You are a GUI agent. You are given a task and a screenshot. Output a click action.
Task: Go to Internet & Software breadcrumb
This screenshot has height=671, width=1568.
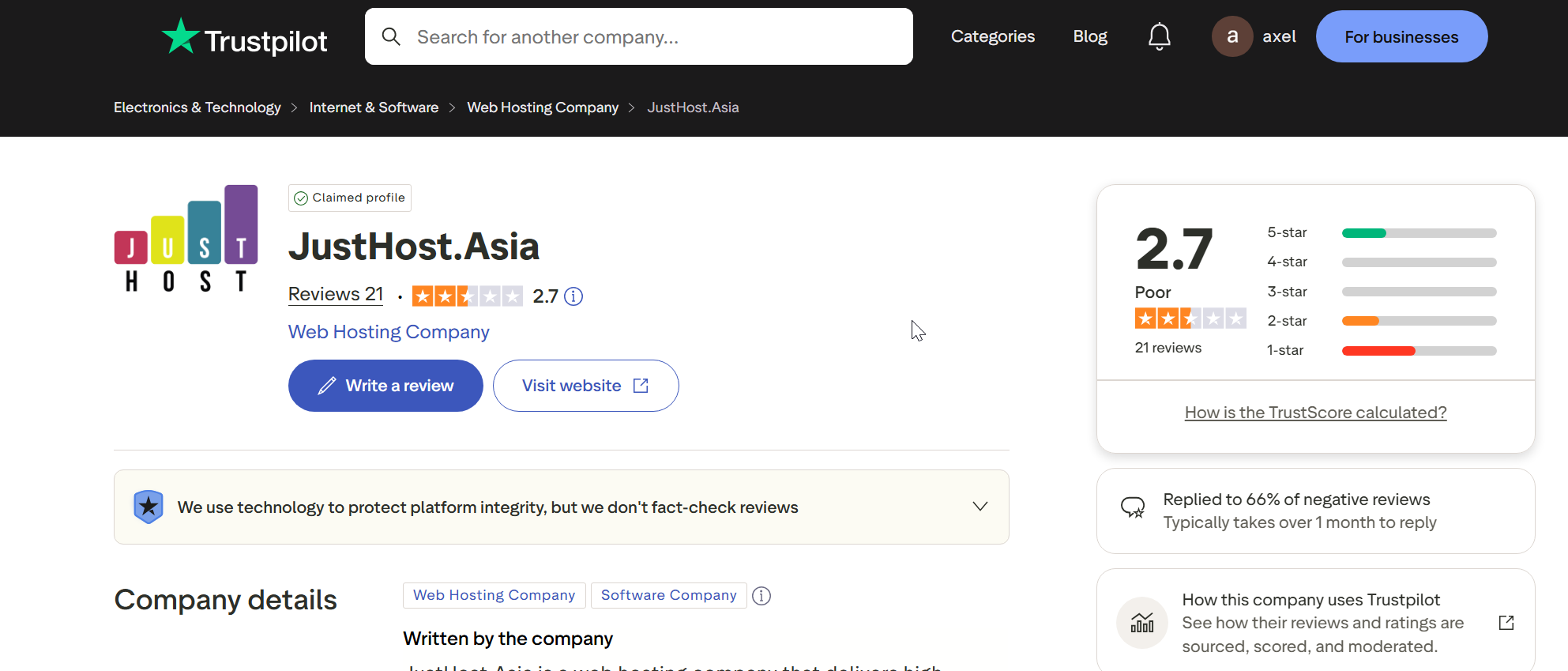pyautogui.click(x=374, y=107)
